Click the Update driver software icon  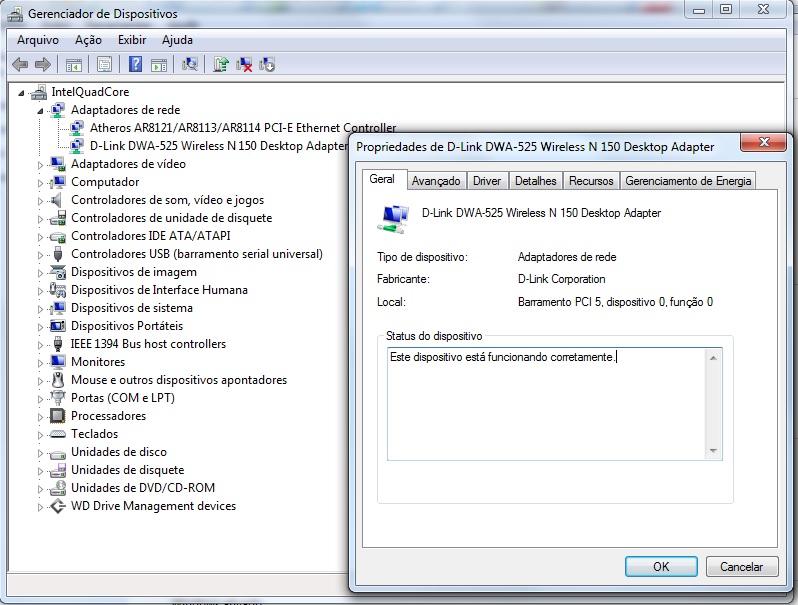221,64
